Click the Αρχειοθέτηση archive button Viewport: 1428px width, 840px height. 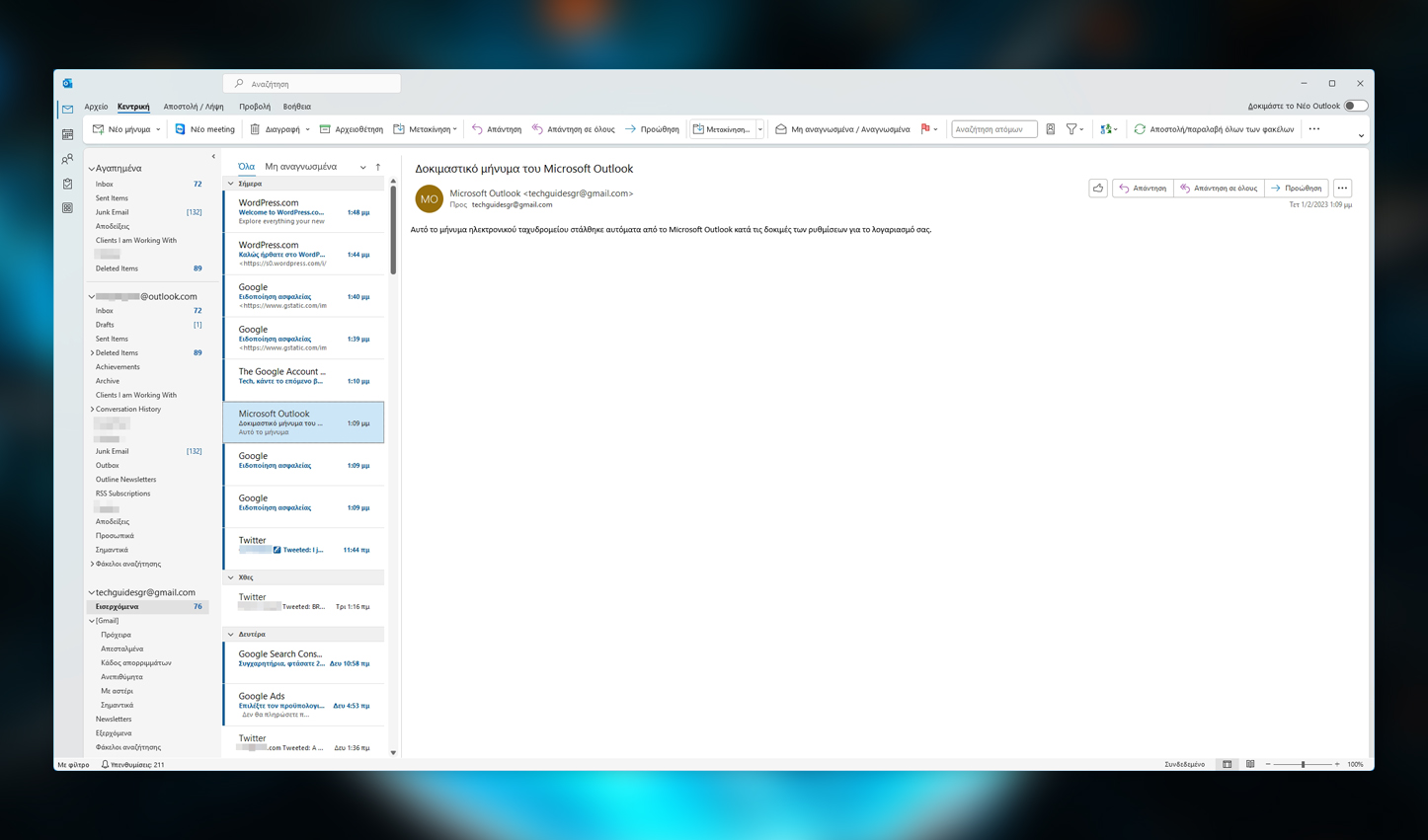[351, 129]
